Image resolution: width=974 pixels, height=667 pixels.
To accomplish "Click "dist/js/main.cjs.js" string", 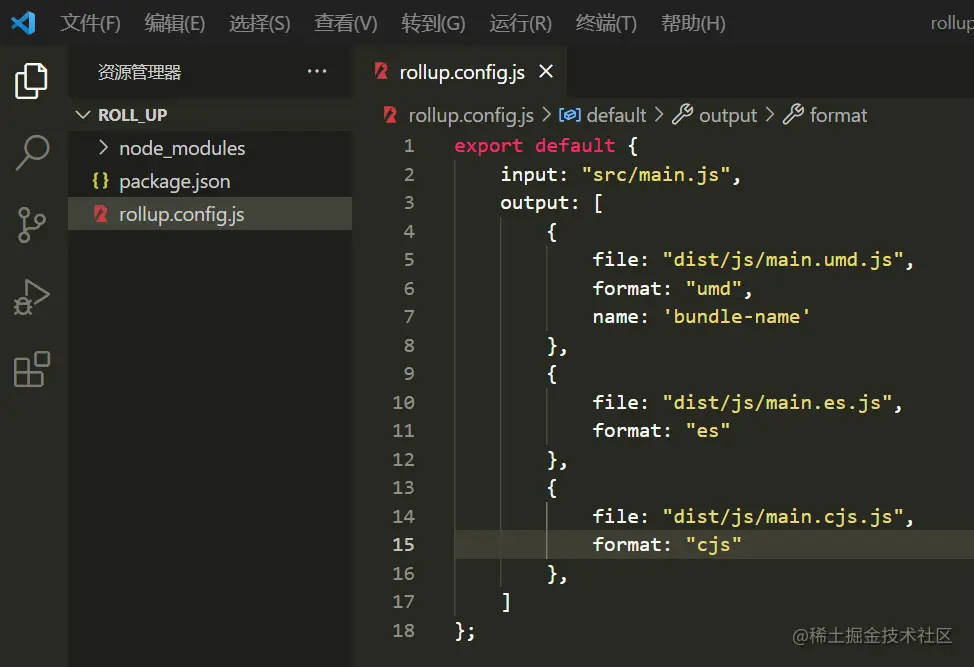I will [783, 516].
